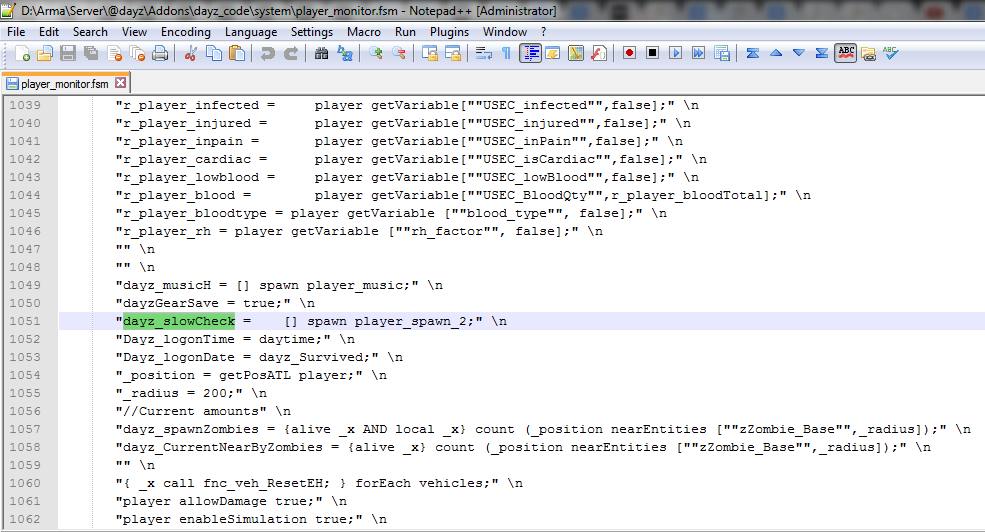985x532 pixels.
Task: Click "dayzGearSave = true;" text
Action: tap(202, 303)
